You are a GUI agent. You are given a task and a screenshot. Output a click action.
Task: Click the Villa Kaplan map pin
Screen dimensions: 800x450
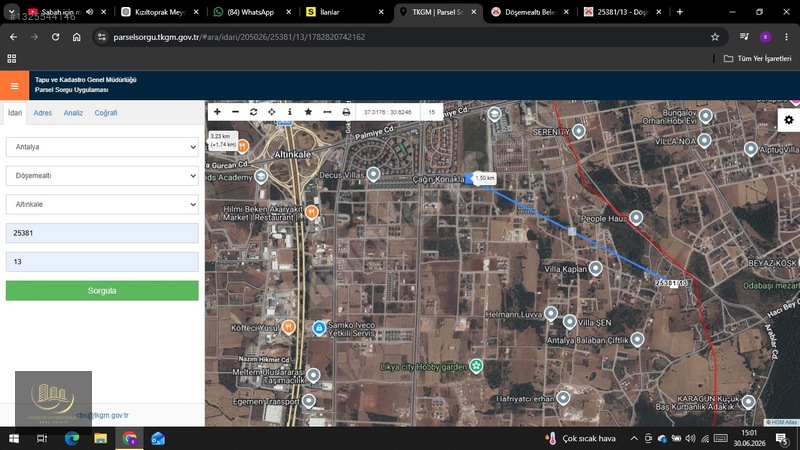(x=595, y=268)
